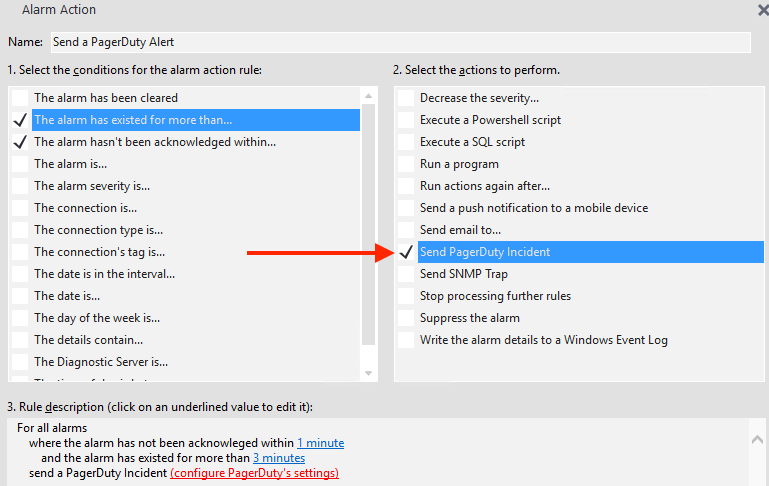Screen dimensions: 769x486
Task: Edit the '1 minute' acknowledged value link
Action: click(320, 443)
